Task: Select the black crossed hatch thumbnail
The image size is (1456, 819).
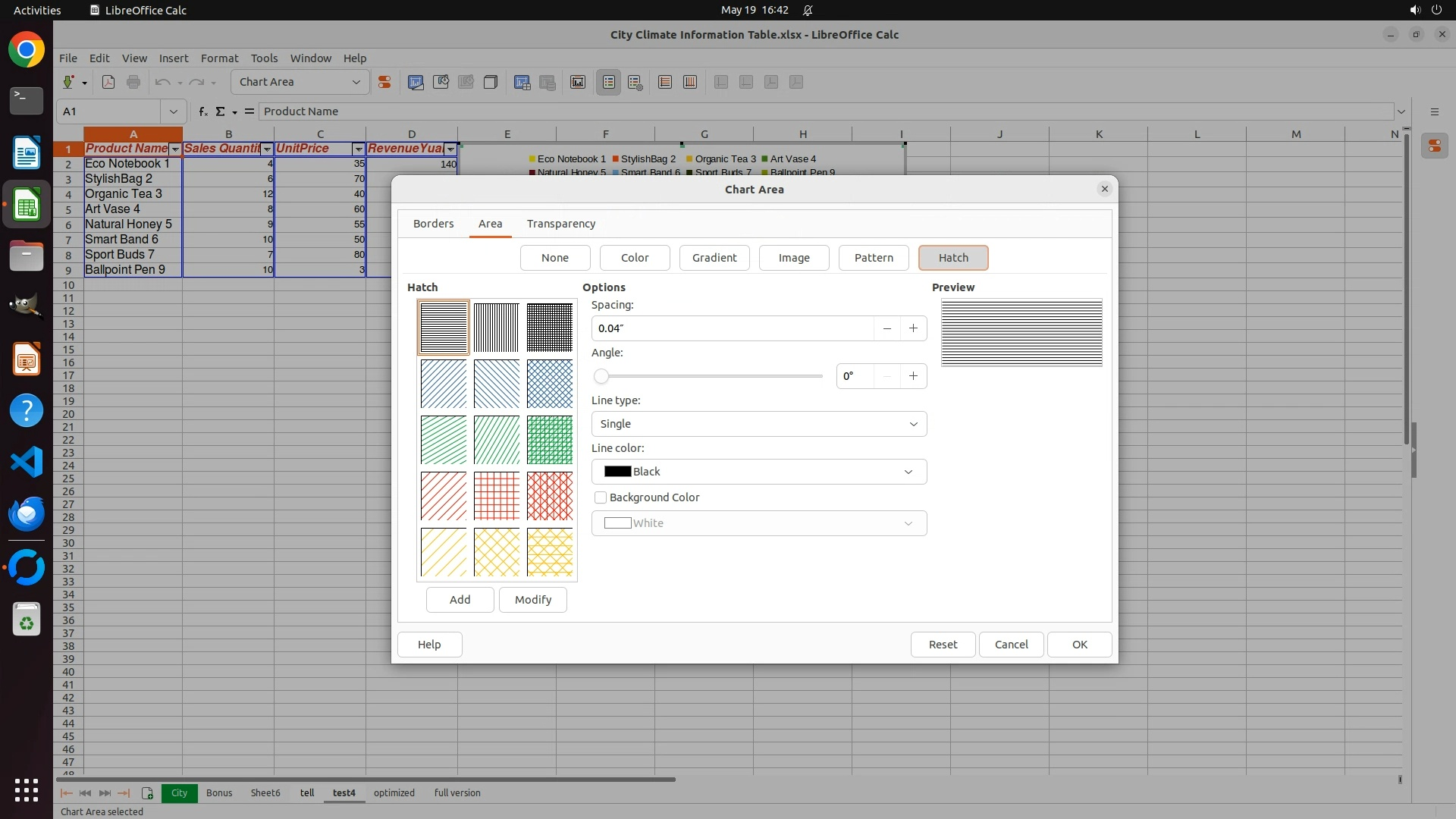Action: point(549,328)
